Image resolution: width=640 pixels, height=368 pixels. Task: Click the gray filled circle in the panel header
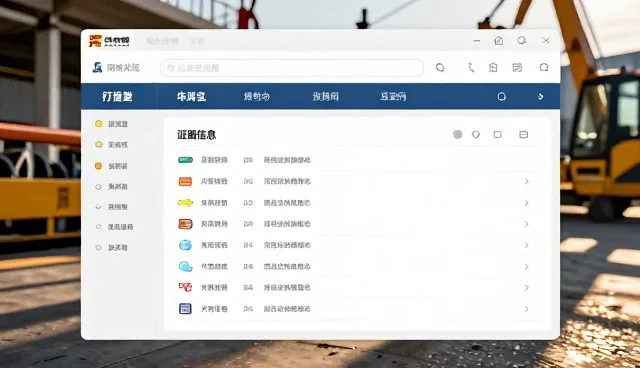click(x=458, y=134)
